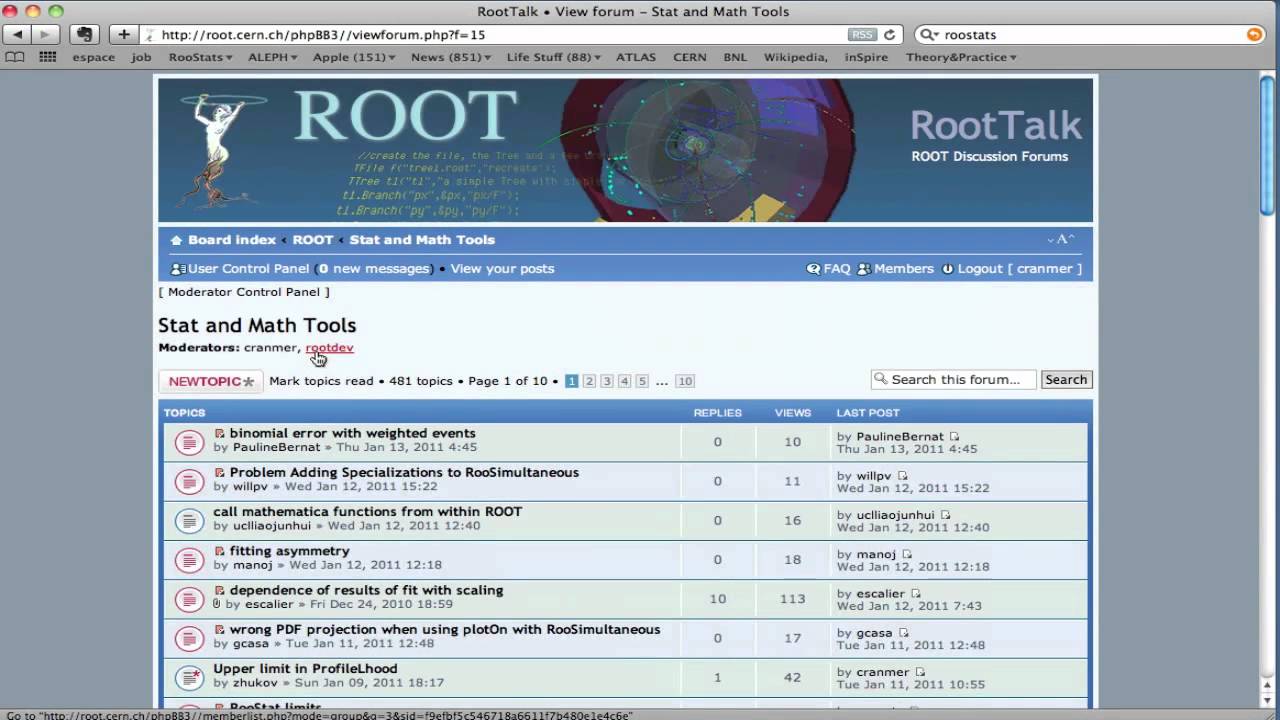The height and width of the screenshot is (720, 1280).
Task: Click the Search button for forum search
Action: coord(1066,379)
